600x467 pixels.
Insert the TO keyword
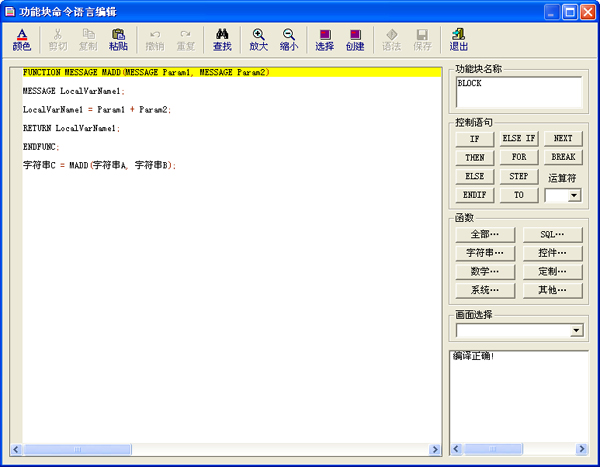519,195
